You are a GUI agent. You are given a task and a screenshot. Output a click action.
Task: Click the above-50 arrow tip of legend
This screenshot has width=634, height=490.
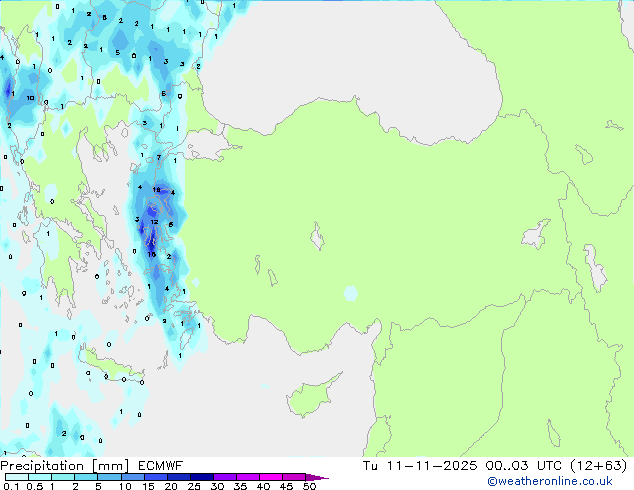[317, 477]
